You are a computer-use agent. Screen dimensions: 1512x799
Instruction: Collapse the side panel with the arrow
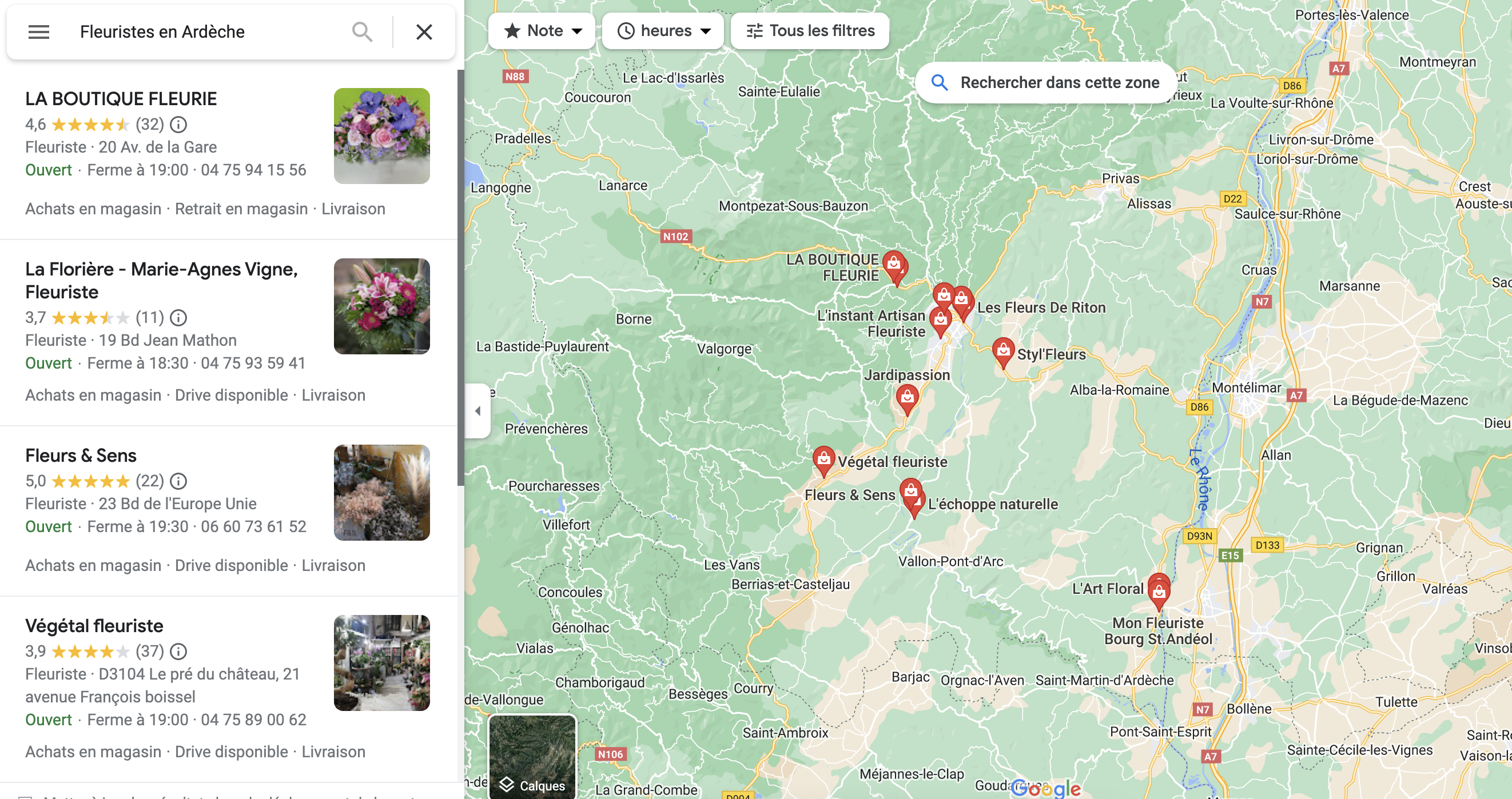(478, 411)
